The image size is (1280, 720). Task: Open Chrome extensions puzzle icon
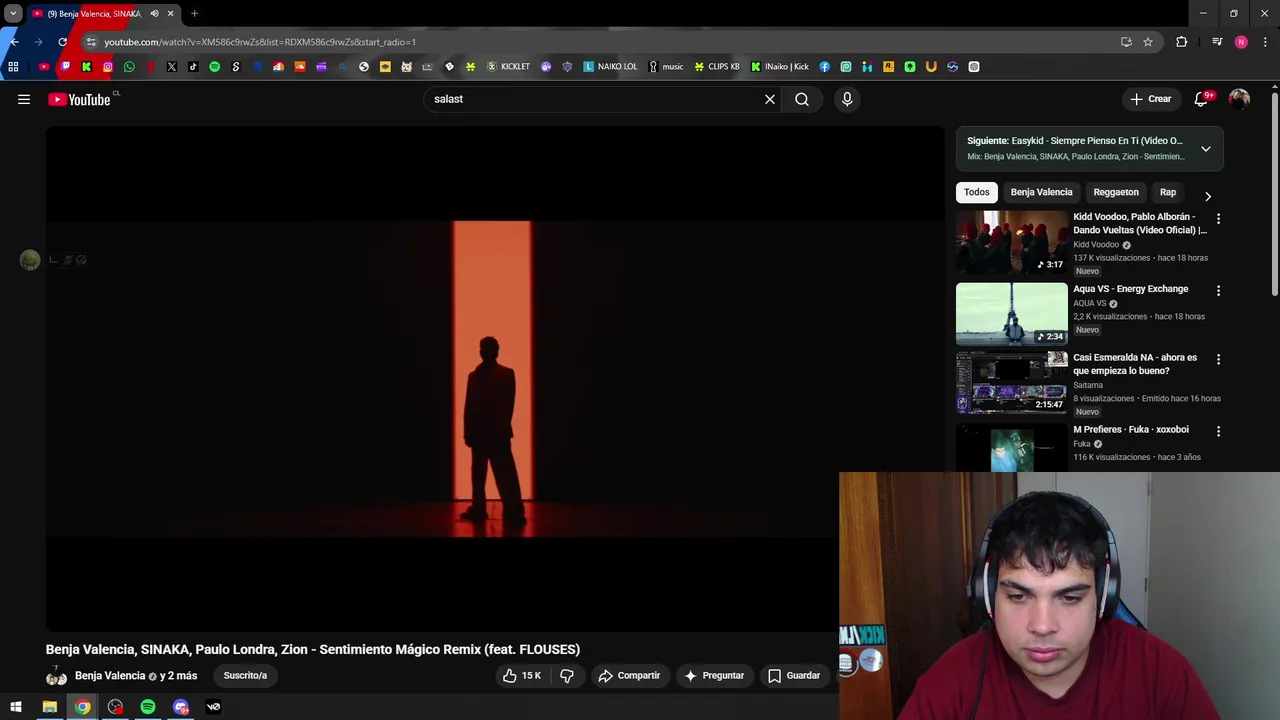tap(1181, 42)
